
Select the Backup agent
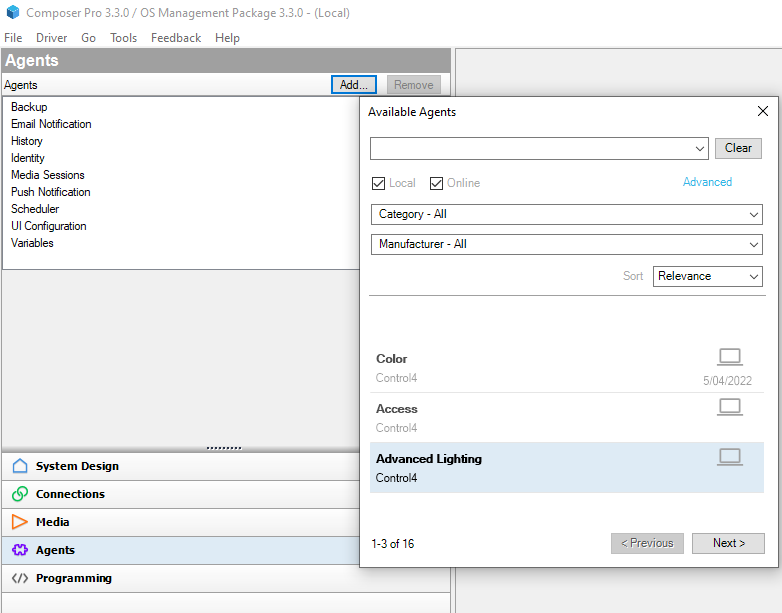click(29, 107)
